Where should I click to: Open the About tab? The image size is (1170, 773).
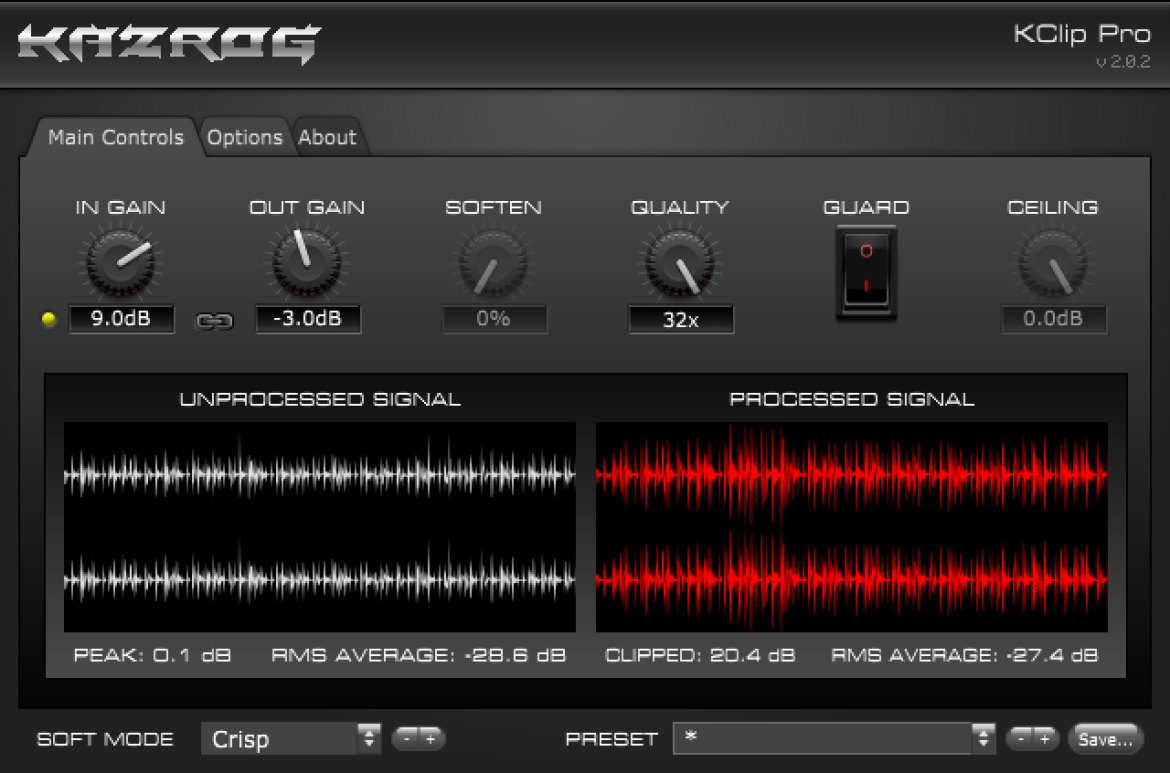328,137
